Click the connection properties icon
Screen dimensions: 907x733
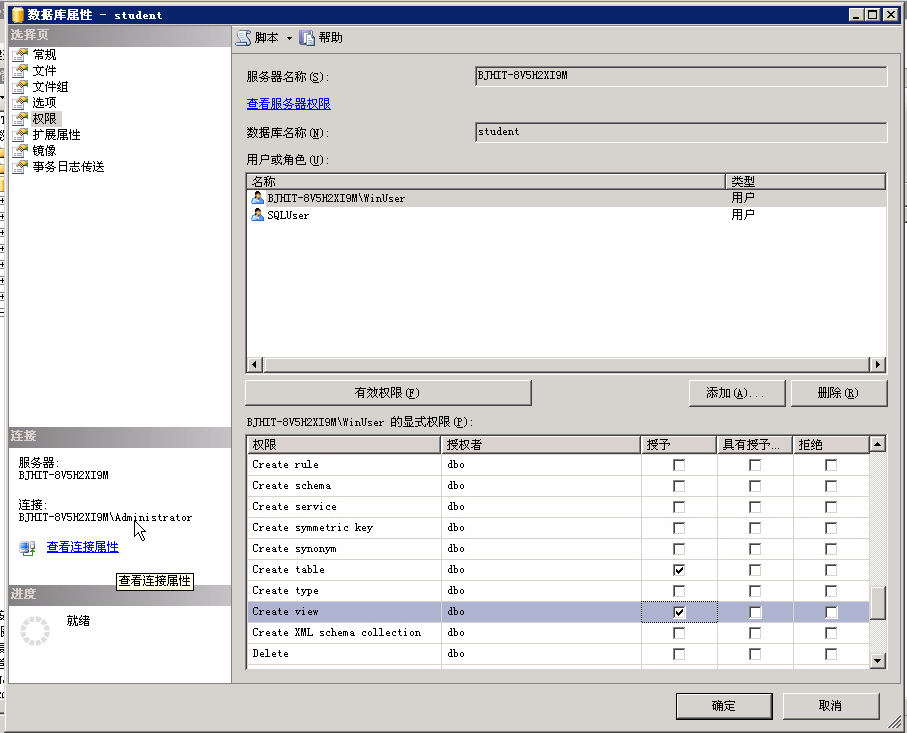27,547
